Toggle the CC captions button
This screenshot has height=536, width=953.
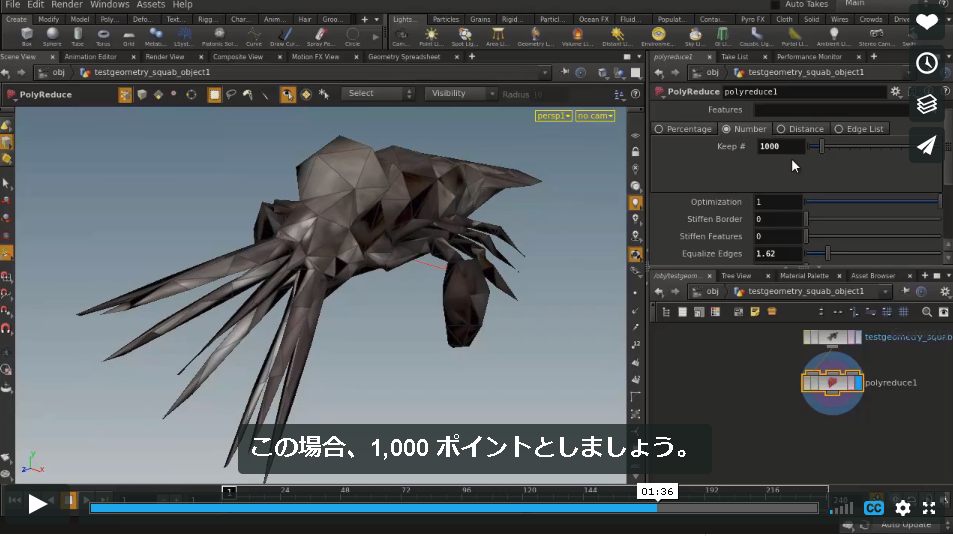[x=873, y=508]
